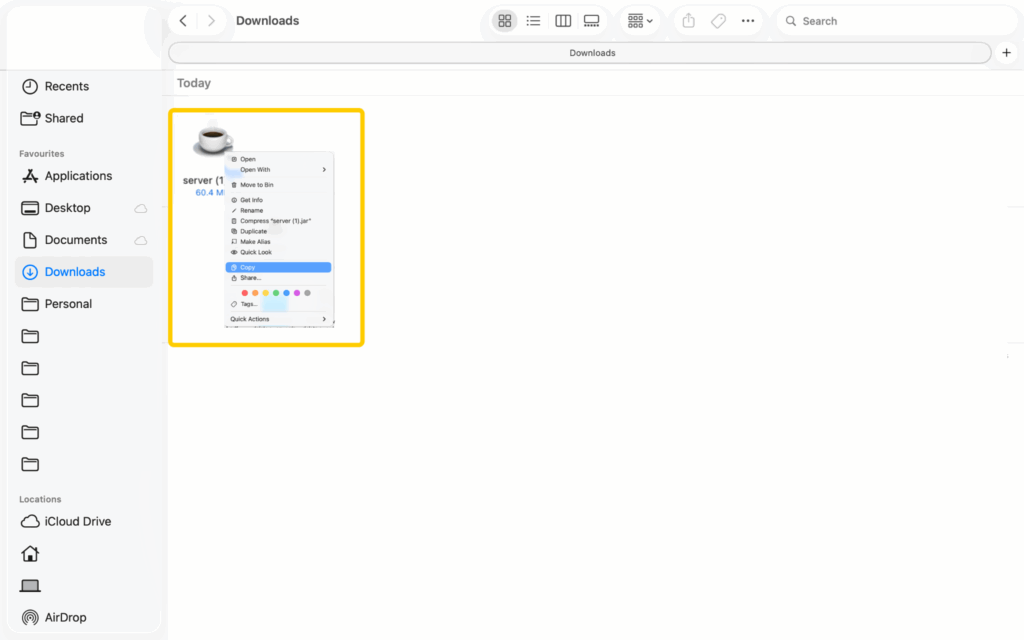Choose Rename in context menu
The height and width of the screenshot is (640, 1024).
[x=278, y=210]
